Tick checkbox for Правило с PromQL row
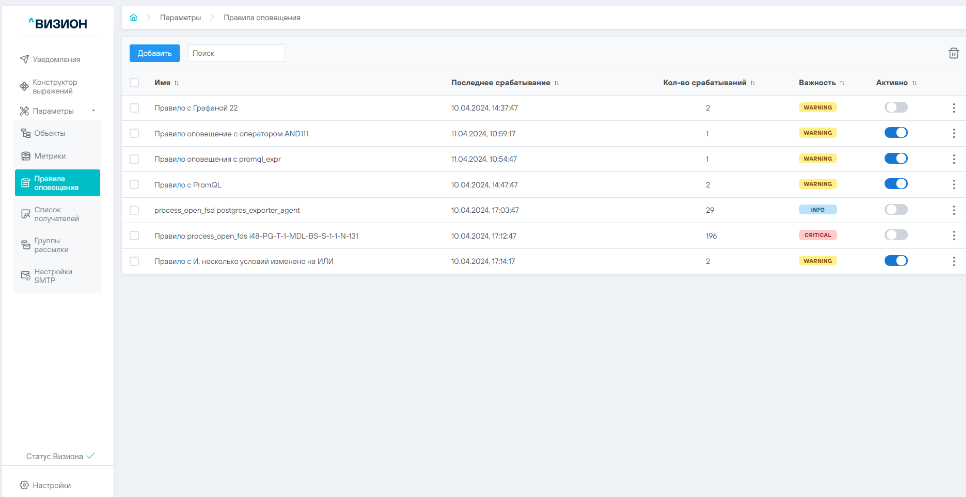The height and width of the screenshot is (497, 966). point(135,184)
